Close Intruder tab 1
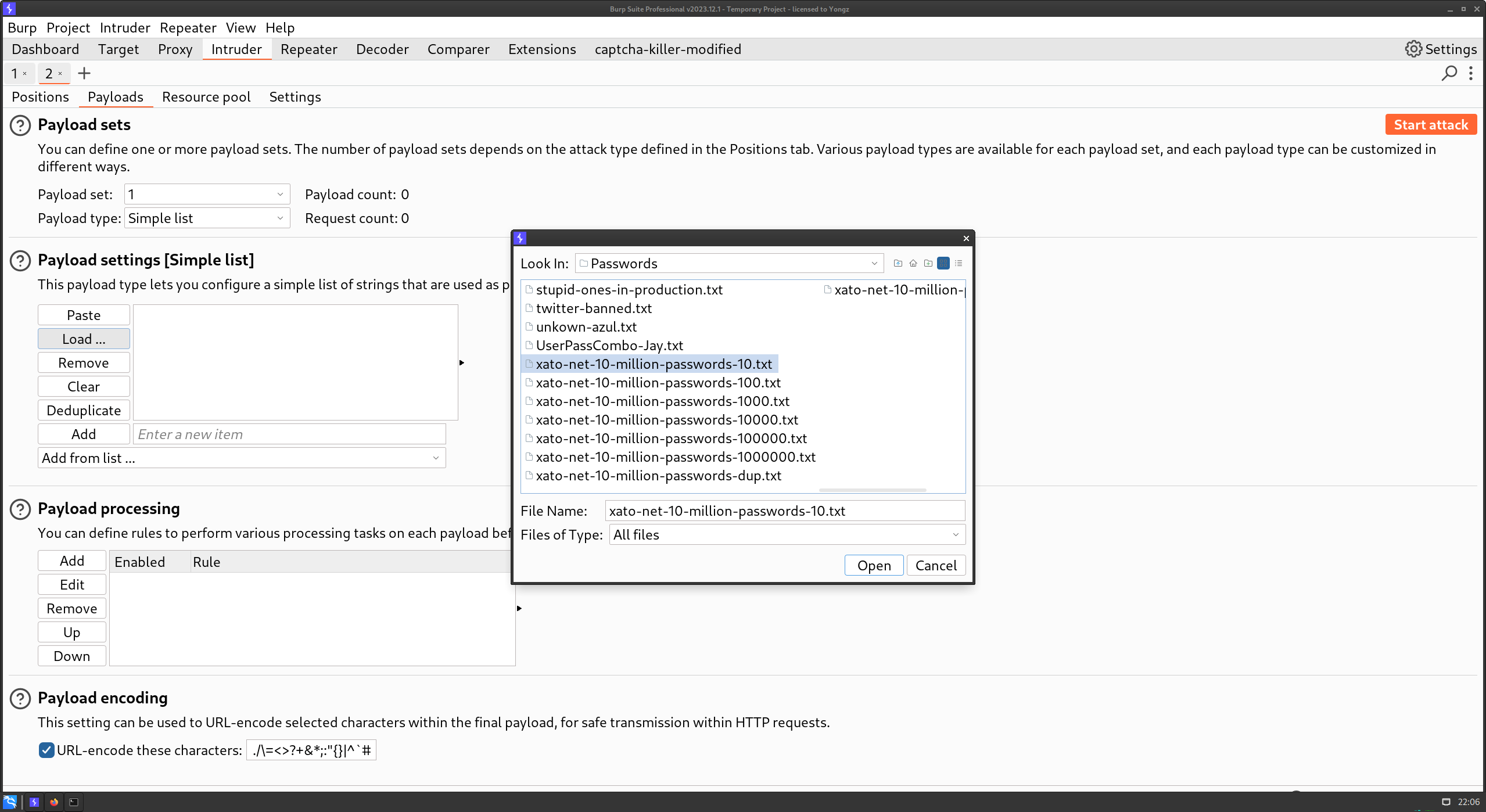The width and height of the screenshot is (1486, 812). coord(25,73)
